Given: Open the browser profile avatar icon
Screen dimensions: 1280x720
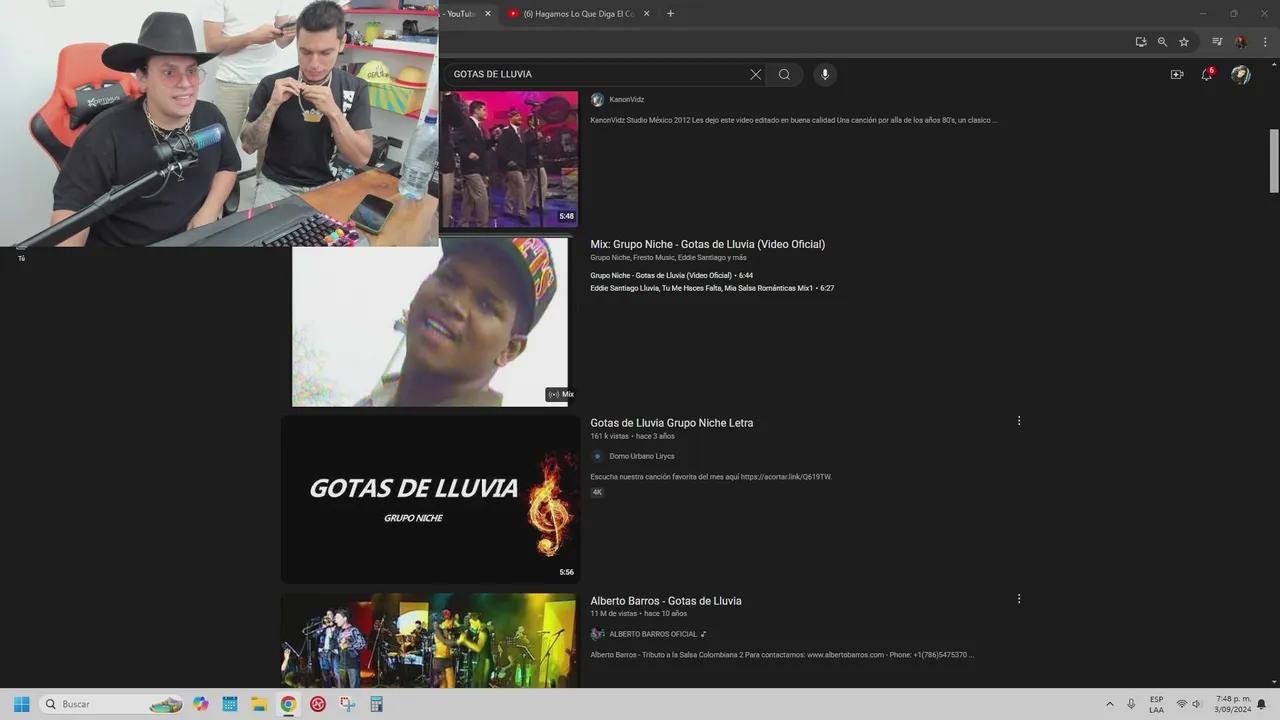Looking at the screenshot, I should (1240, 42).
